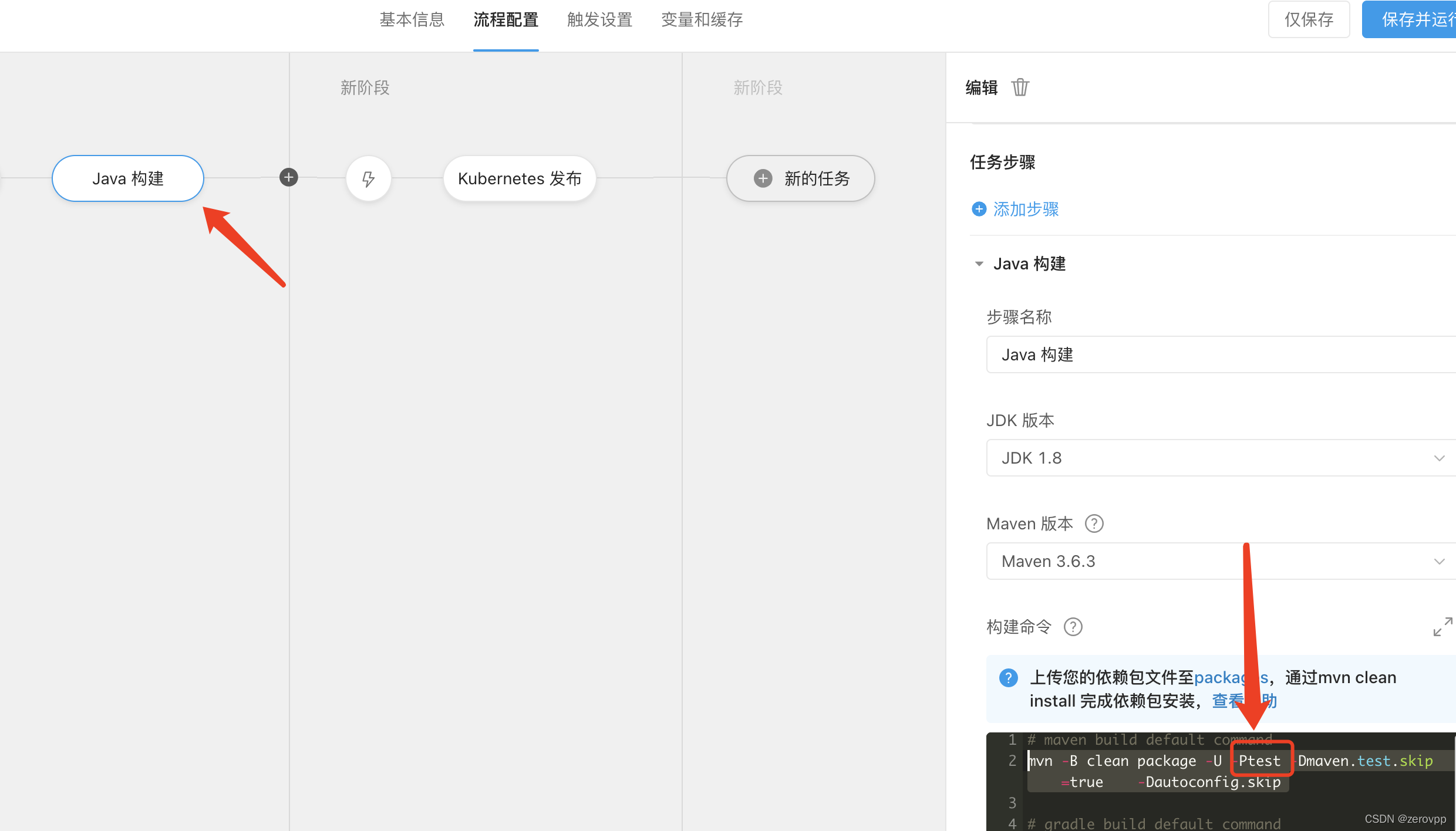The image size is (1456, 831).
Task: Select the Java 构建 pipeline node
Action: click(128, 178)
